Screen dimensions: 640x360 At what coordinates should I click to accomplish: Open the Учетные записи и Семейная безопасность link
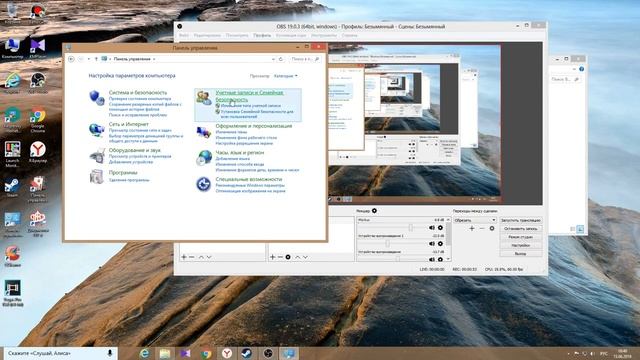point(249,96)
